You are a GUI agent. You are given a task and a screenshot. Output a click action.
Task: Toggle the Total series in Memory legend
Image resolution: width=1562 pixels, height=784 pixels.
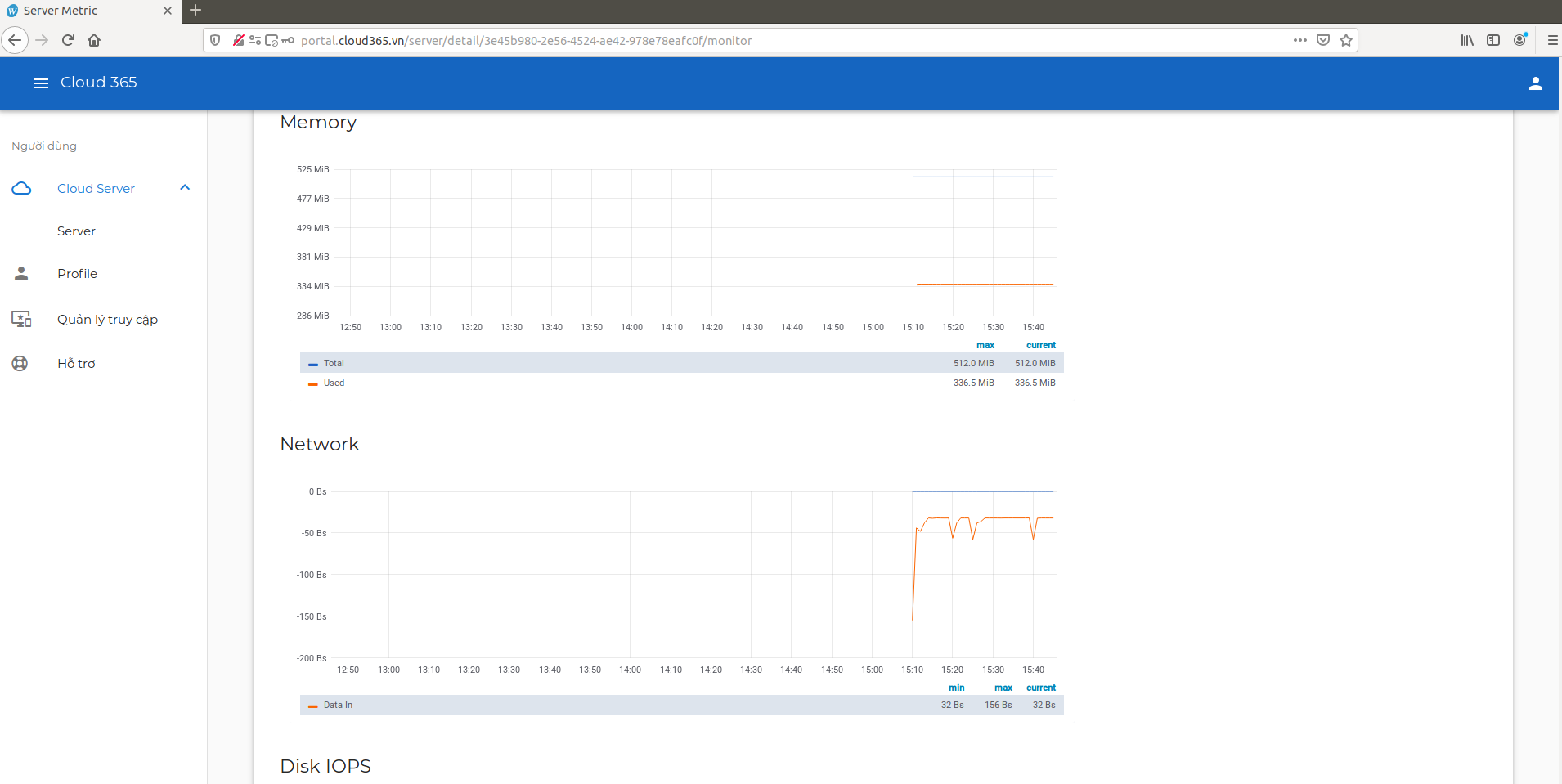point(334,363)
